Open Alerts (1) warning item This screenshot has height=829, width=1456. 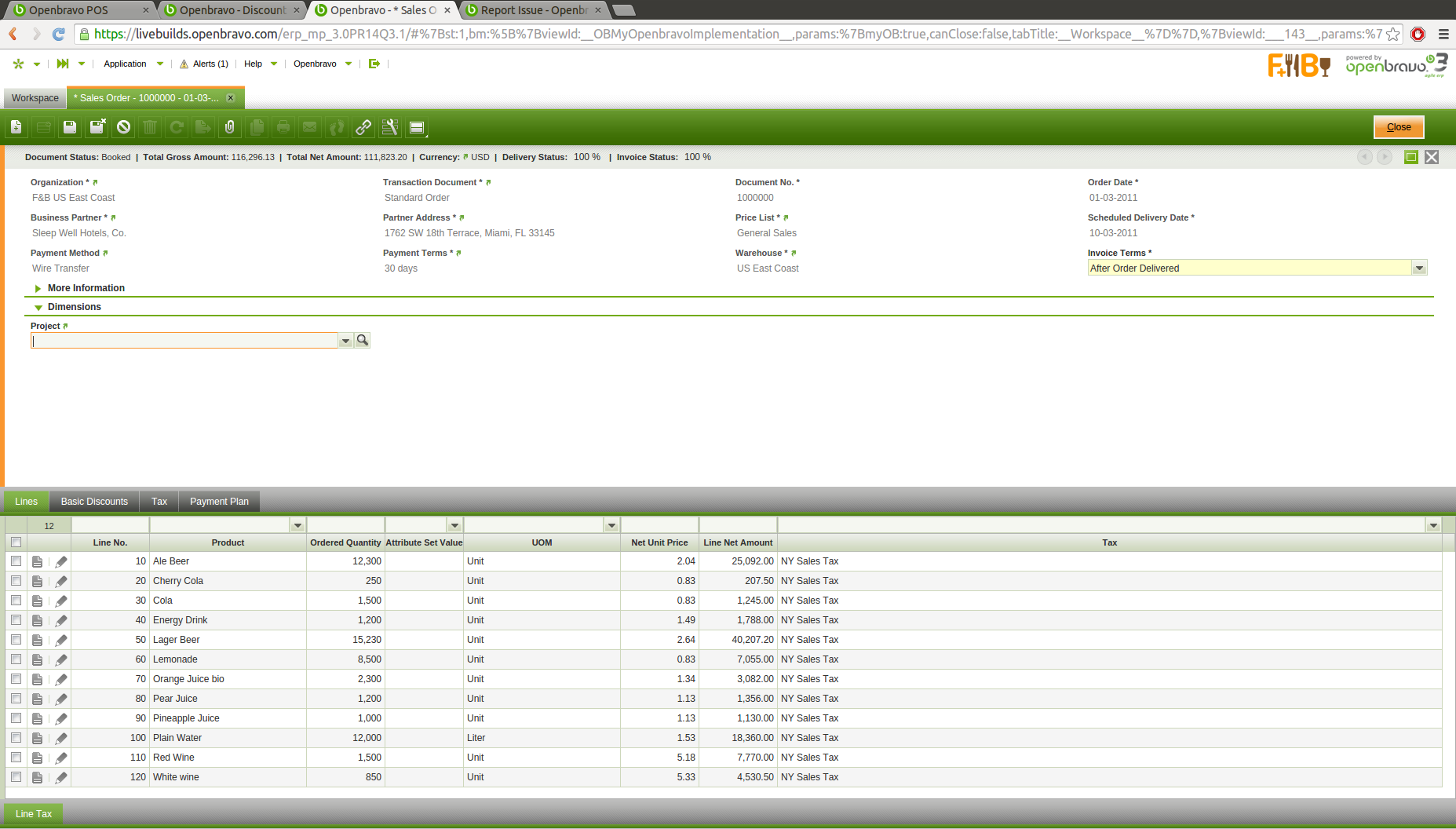[x=204, y=64]
